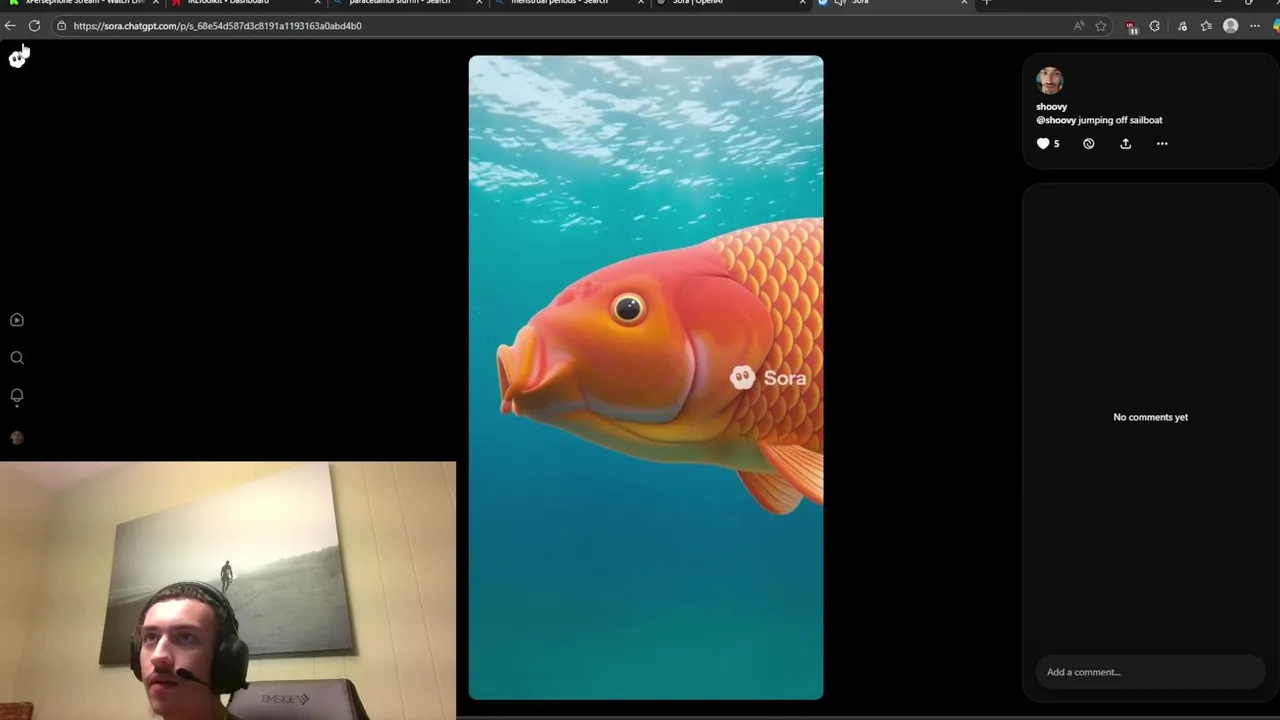Go back with the browser back arrow
The width and height of the screenshot is (1280, 720).
coord(10,26)
